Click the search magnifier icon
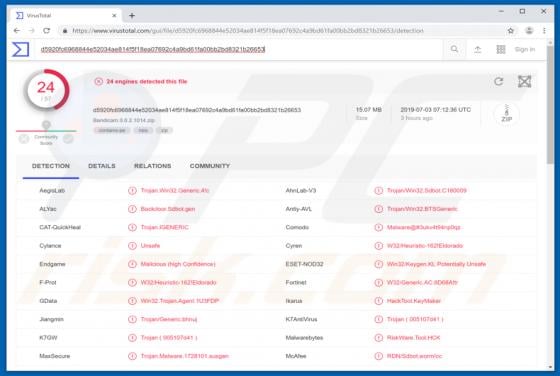560x376 pixels. point(454,49)
